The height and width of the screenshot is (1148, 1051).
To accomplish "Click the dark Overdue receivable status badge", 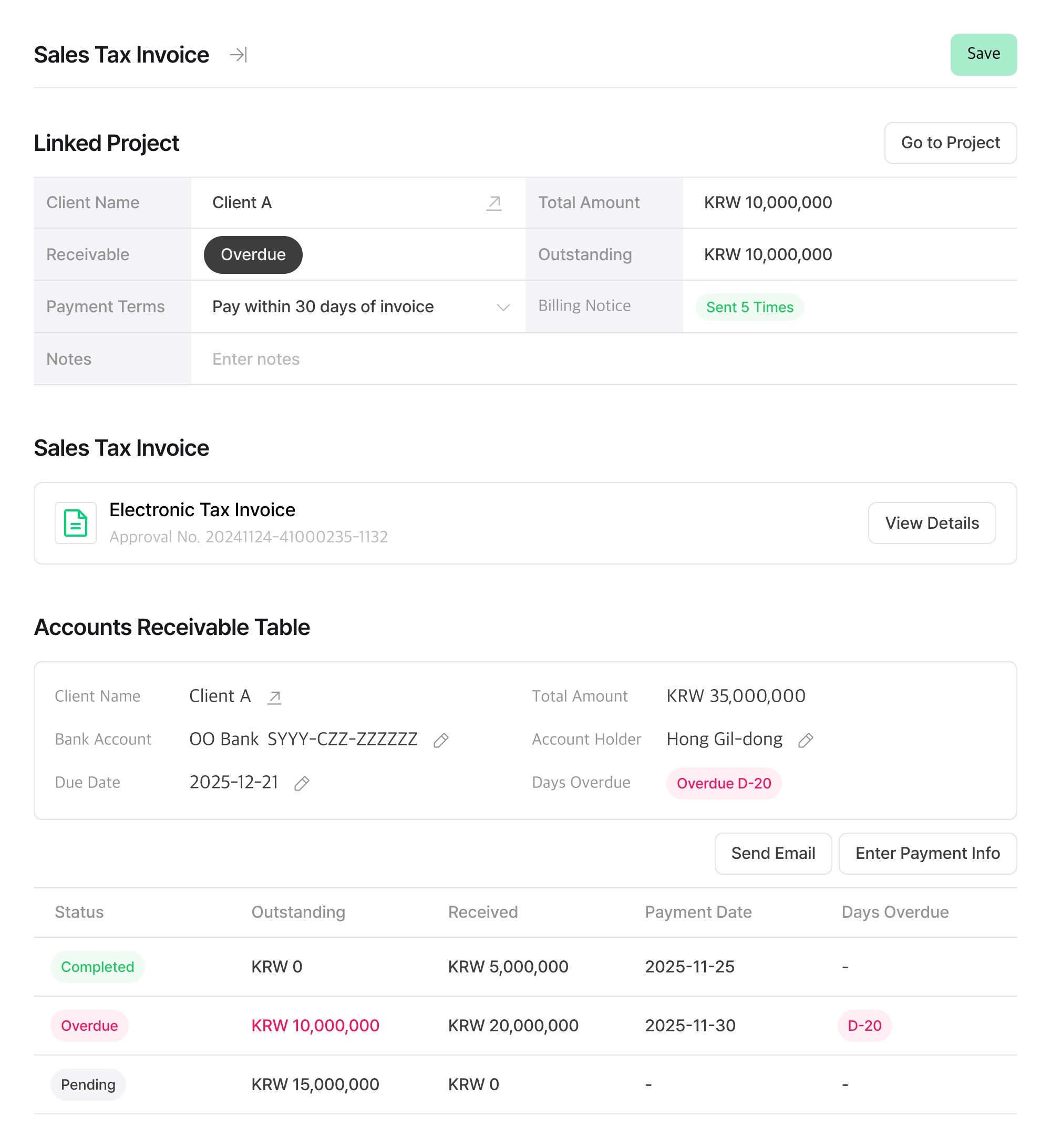I will [253, 254].
